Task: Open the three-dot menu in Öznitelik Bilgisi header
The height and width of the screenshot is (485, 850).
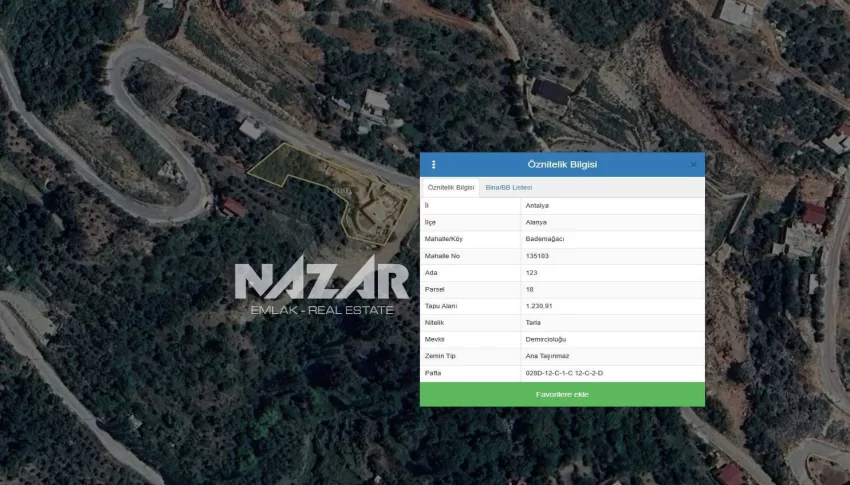Action: click(433, 164)
